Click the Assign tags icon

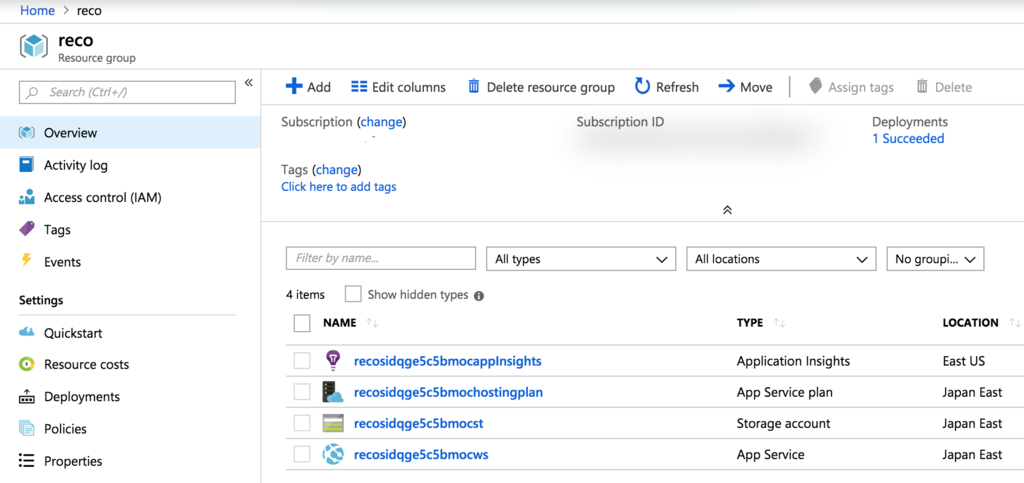pyautogui.click(x=815, y=86)
